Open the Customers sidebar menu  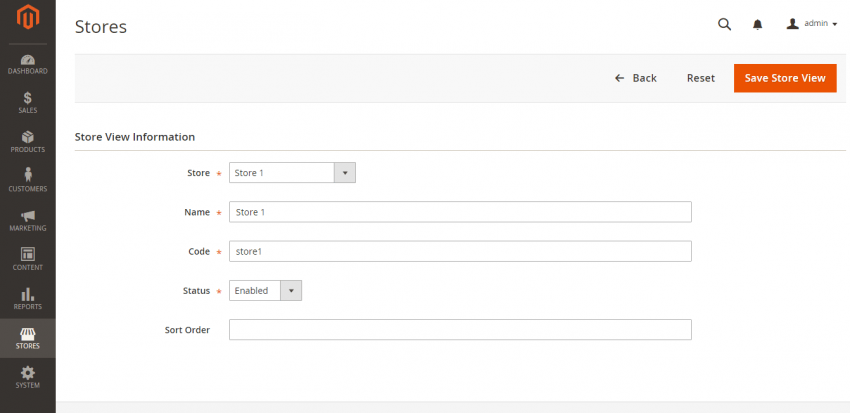tap(28, 181)
